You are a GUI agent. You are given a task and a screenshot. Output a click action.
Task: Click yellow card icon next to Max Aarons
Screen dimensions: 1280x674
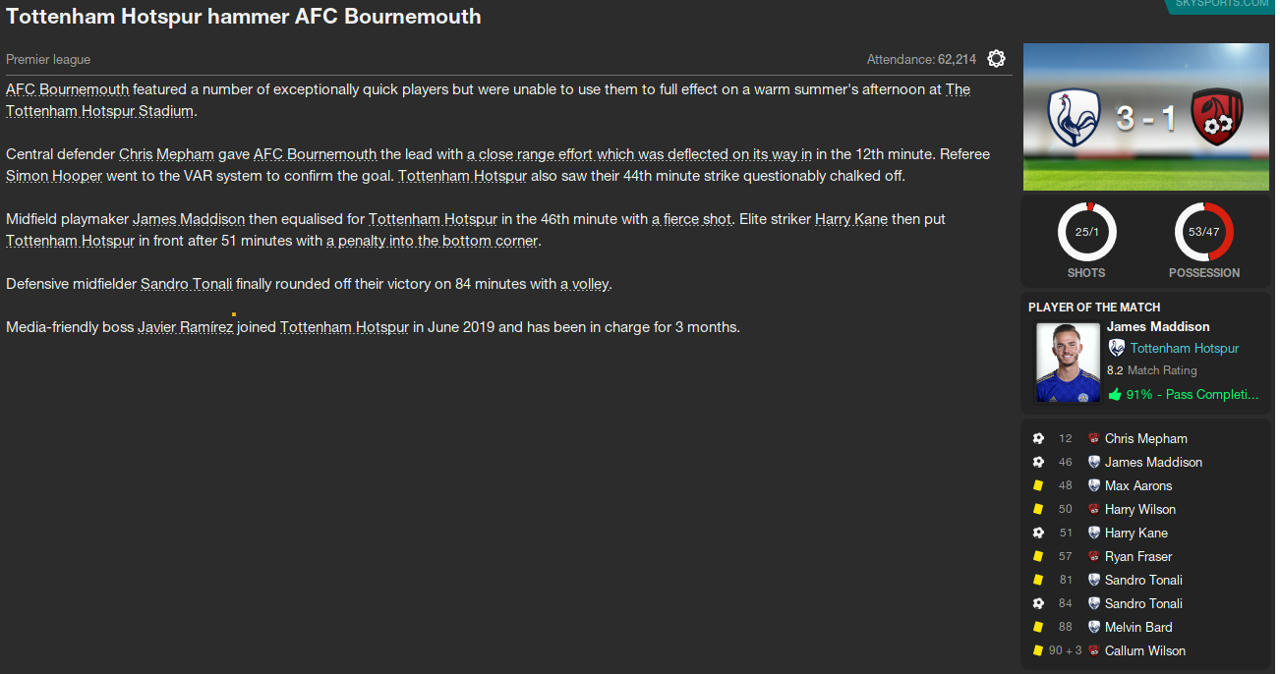coord(1038,486)
